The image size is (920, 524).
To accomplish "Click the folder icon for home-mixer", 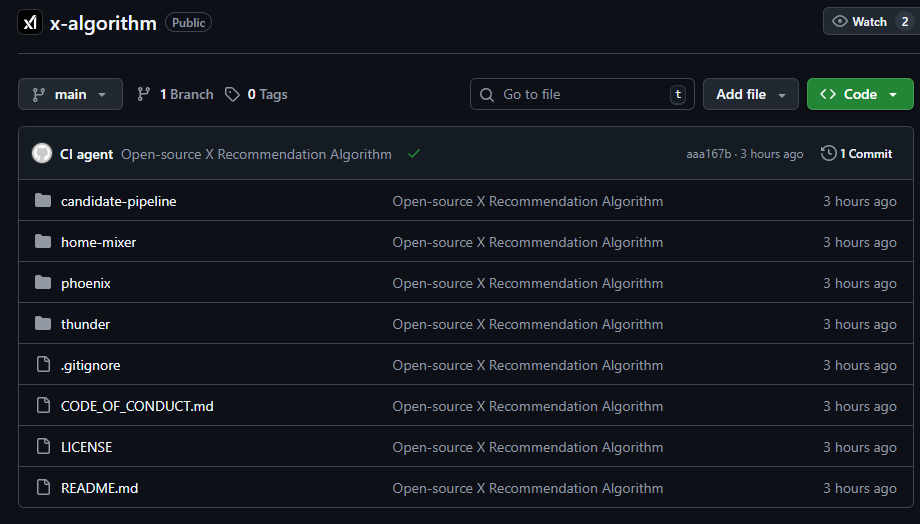I will [43, 242].
